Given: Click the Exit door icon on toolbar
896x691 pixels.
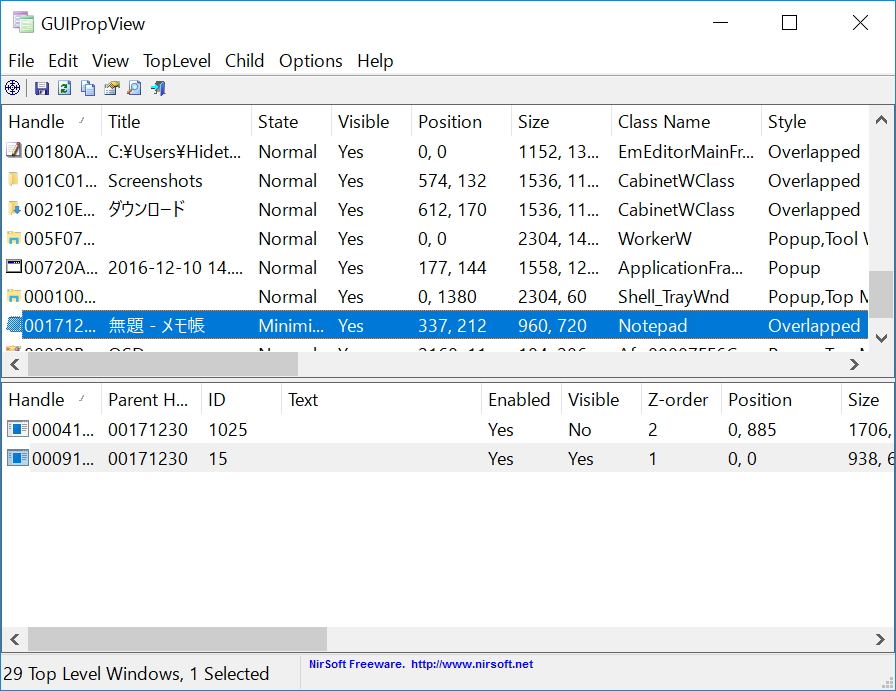Looking at the screenshot, I should [157, 88].
